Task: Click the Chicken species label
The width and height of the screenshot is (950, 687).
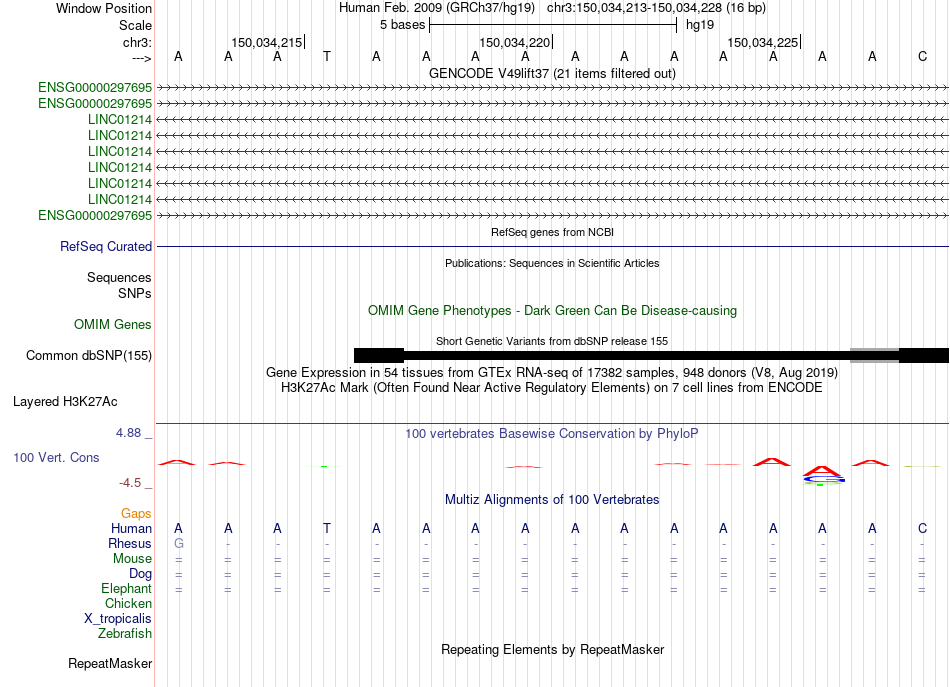Action: click(x=128, y=603)
